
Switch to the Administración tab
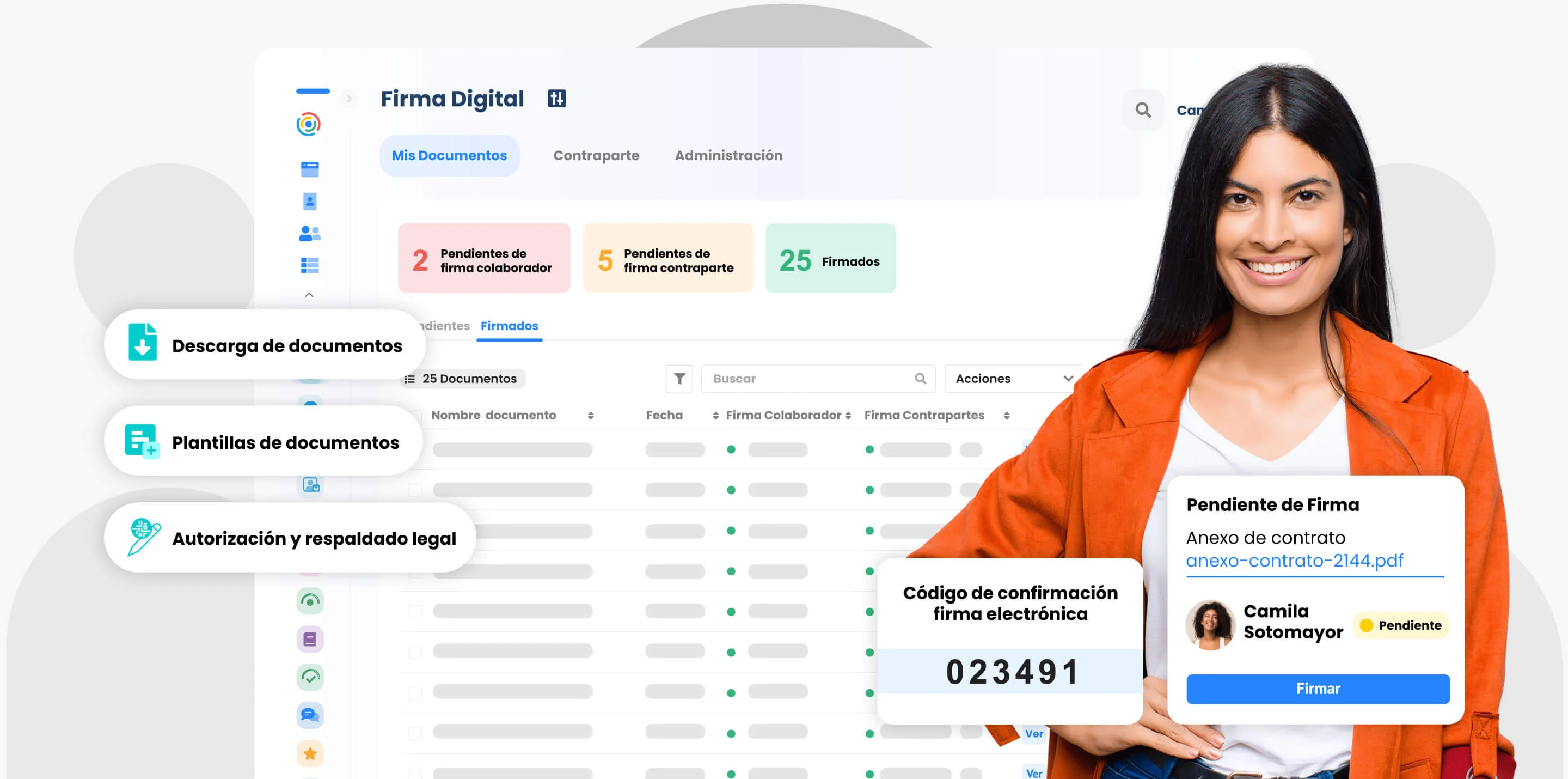(728, 156)
